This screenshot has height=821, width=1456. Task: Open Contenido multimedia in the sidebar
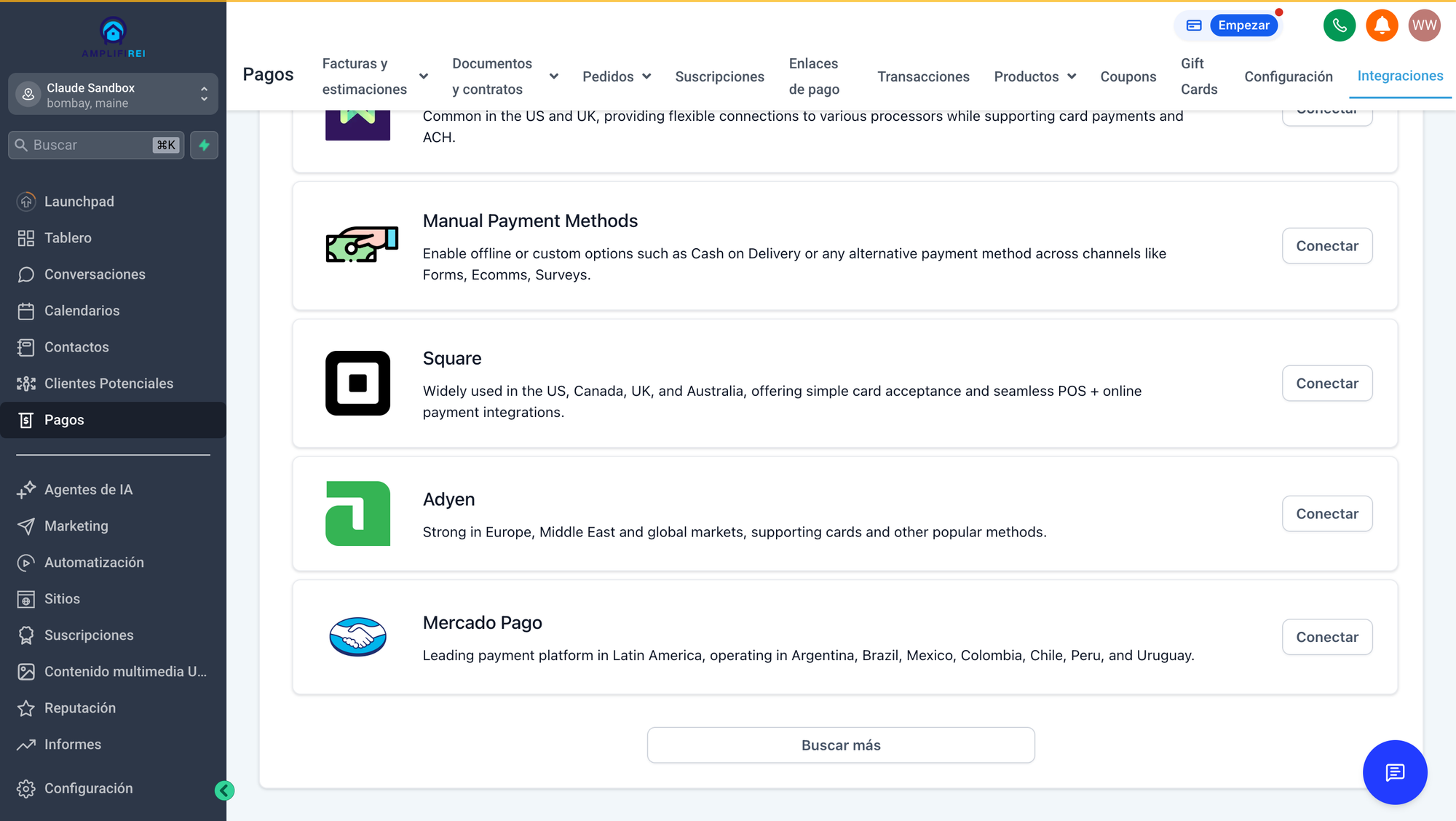[125, 672]
